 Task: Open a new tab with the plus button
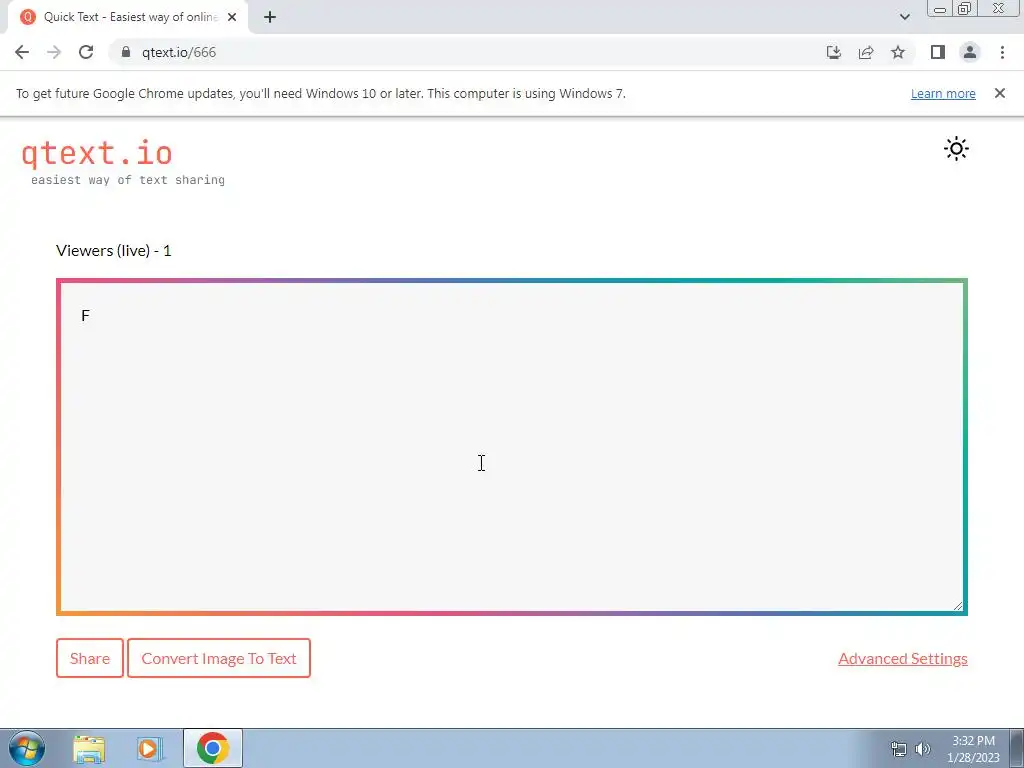270,17
